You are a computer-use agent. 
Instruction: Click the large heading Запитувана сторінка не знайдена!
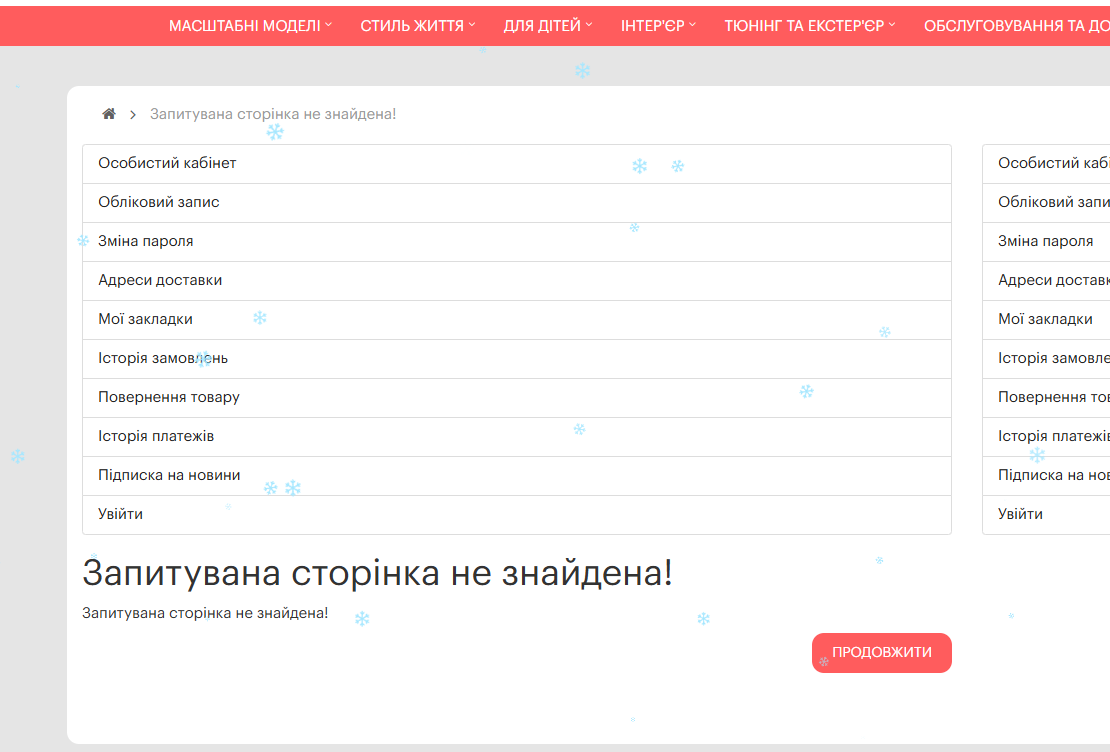[x=377, y=573]
